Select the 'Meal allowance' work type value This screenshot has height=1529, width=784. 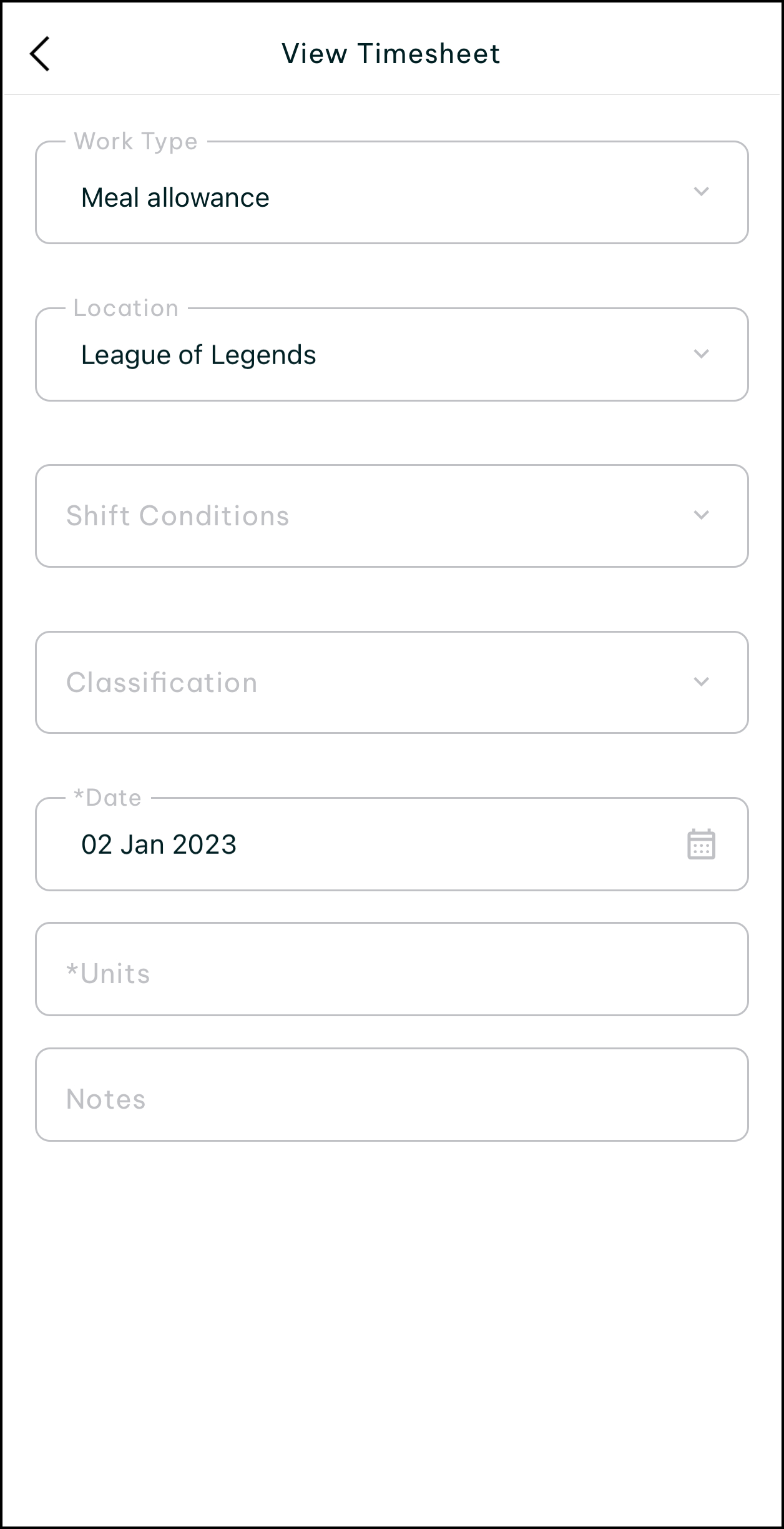(x=175, y=198)
